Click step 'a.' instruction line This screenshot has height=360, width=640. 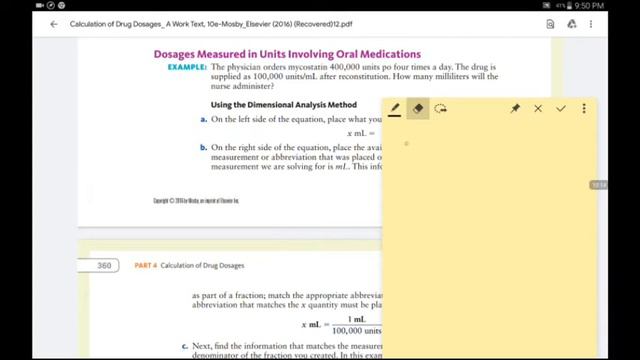pyautogui.click(x=291, y=120)
